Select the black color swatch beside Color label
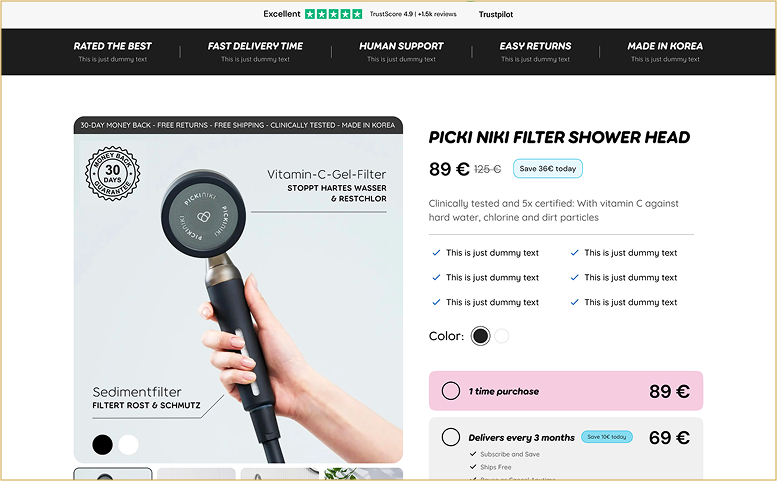This screenshot has width=777, height=481. point(480,336)
